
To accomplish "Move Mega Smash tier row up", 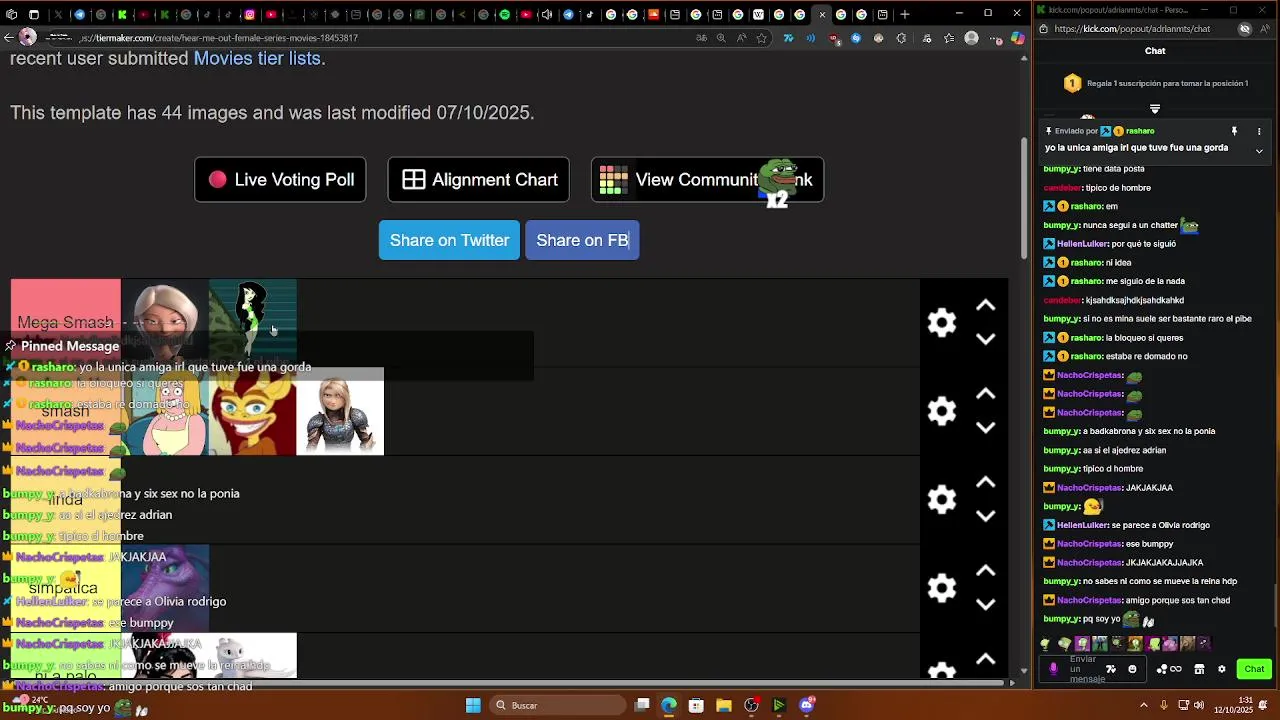I will coord(985,305).
